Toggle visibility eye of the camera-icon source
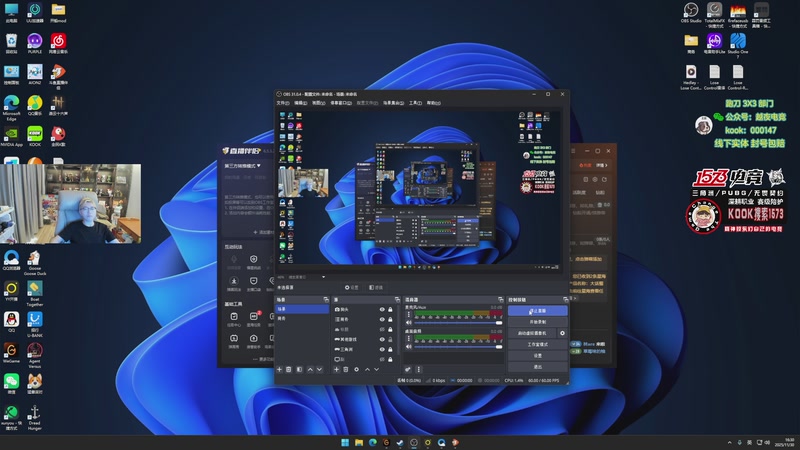Viewport: 800px width, 450px height. 382,310
